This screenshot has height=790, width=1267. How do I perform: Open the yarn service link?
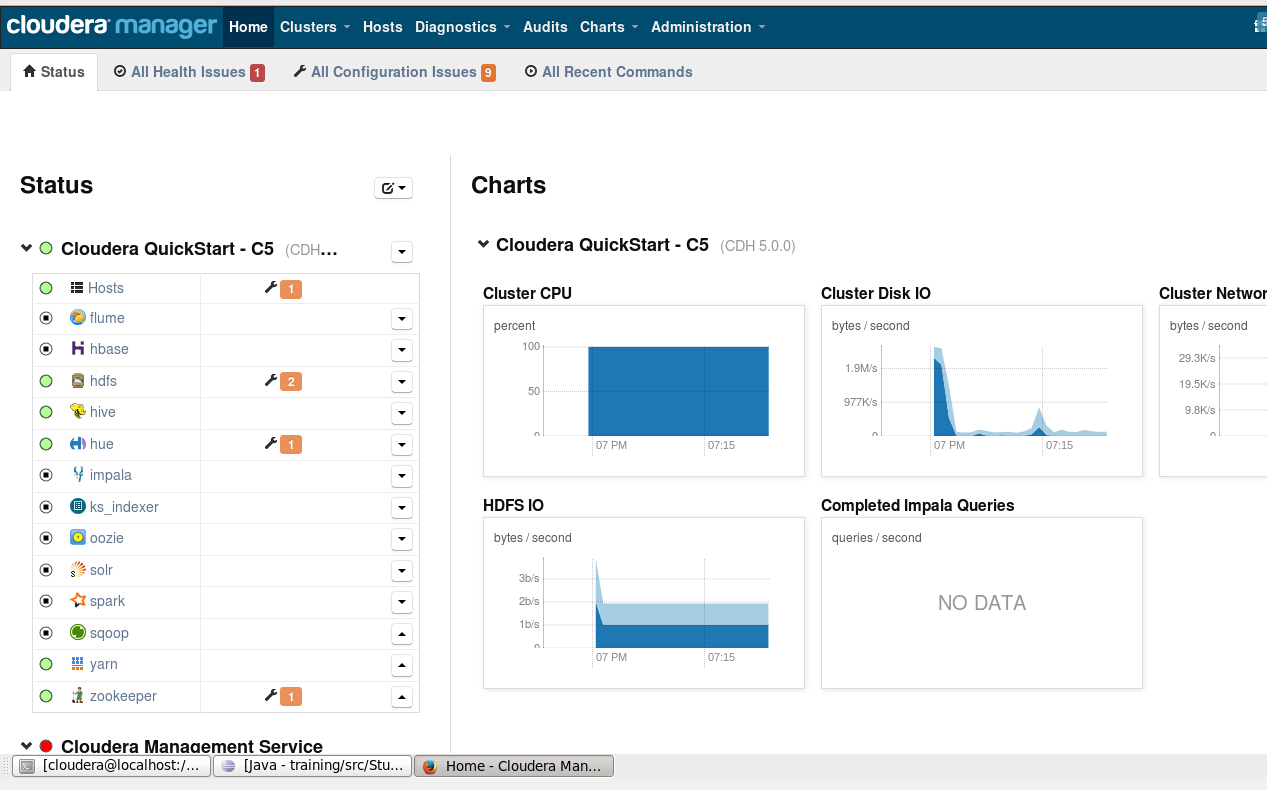(x=105, y=663)
